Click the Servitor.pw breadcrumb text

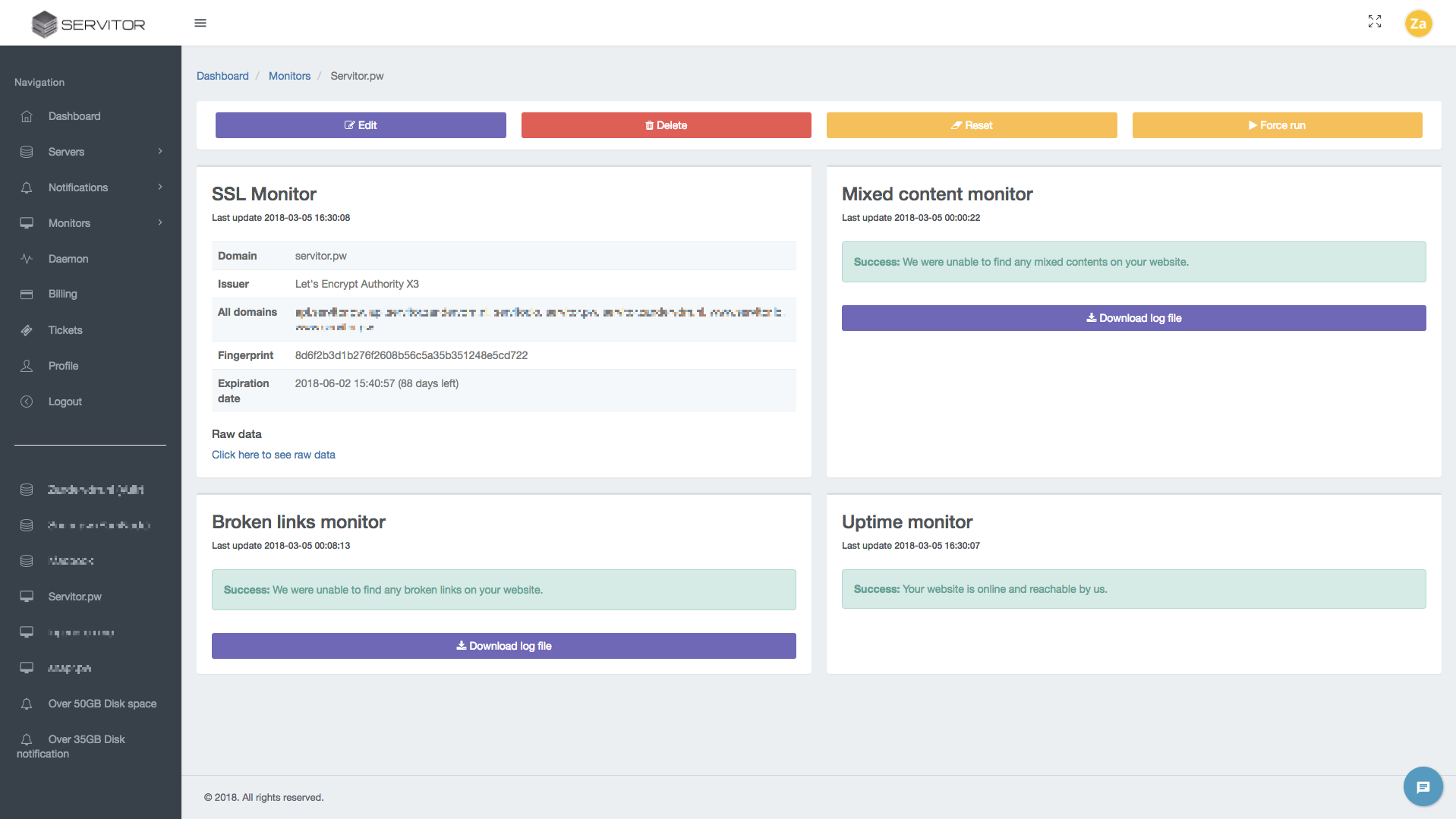[357, 76]
